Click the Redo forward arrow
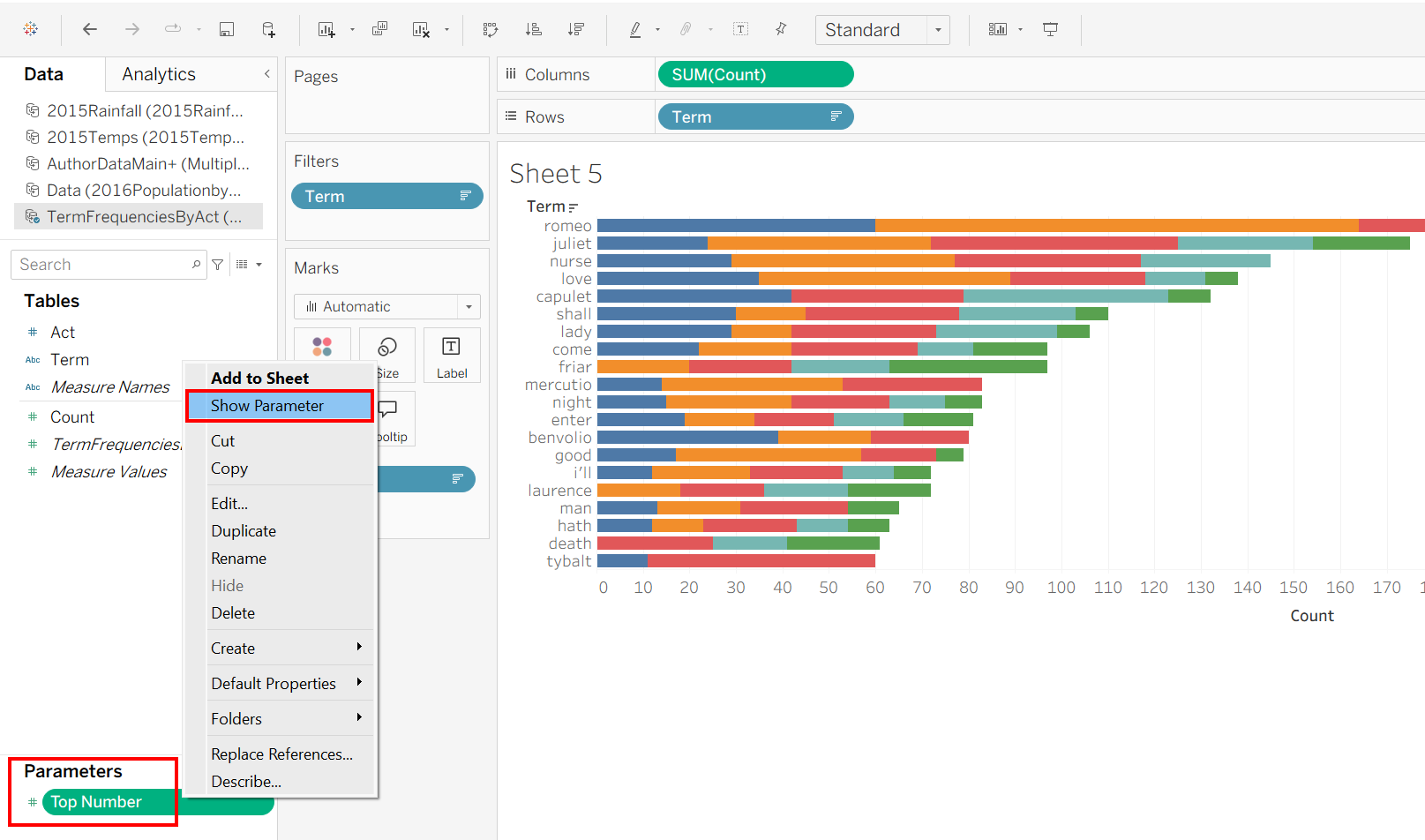 (132, 29)
